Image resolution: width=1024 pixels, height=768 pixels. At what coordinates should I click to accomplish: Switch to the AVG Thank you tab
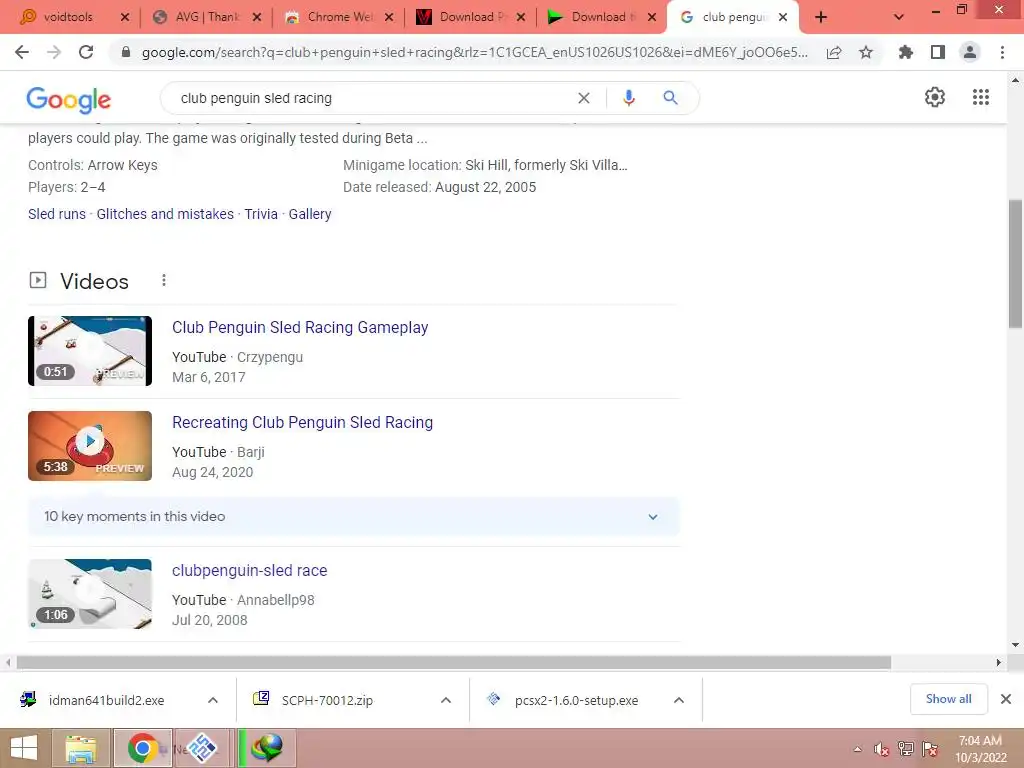click(206, 17)
